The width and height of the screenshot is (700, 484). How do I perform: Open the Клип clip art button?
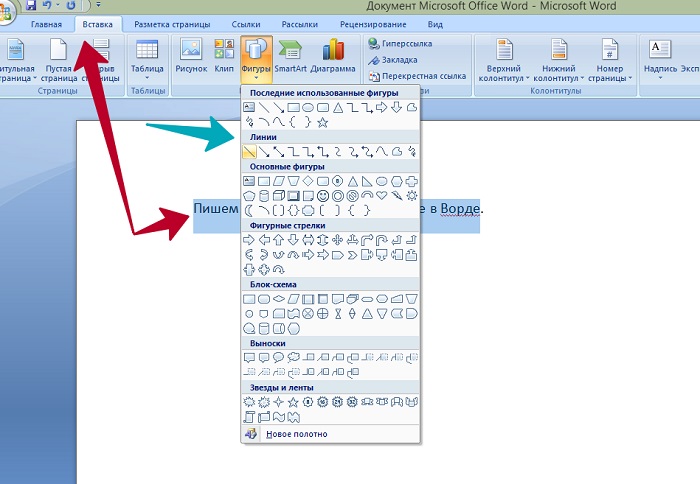pos(224,56)
